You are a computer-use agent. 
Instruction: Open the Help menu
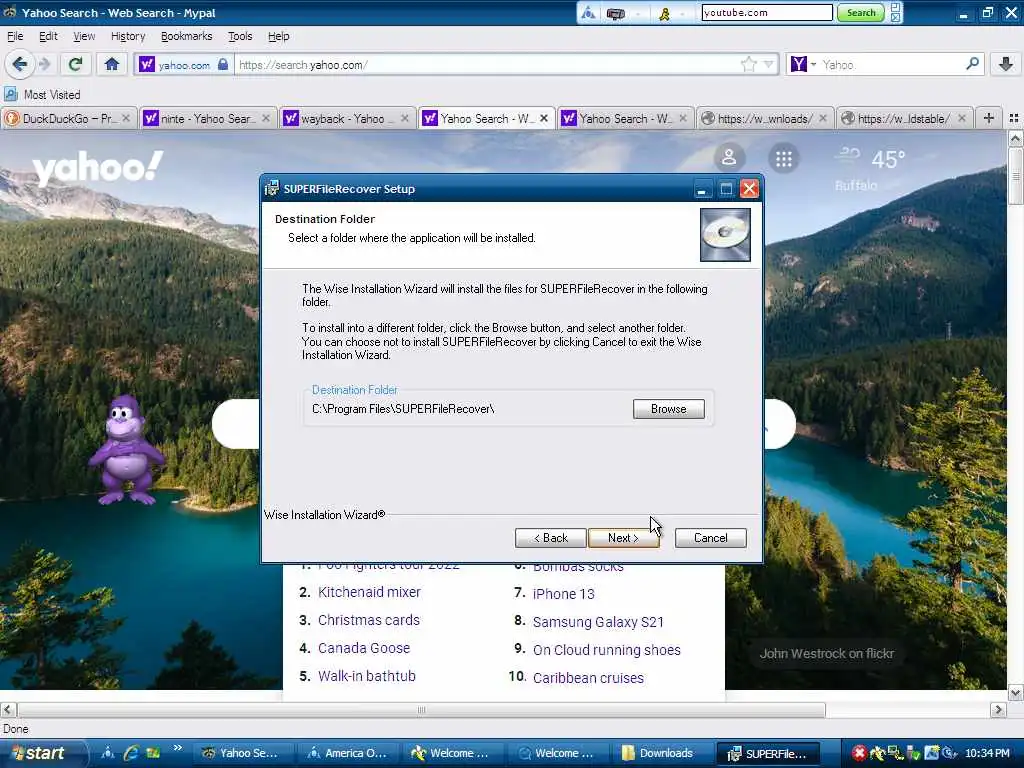(x=278, y=36)
